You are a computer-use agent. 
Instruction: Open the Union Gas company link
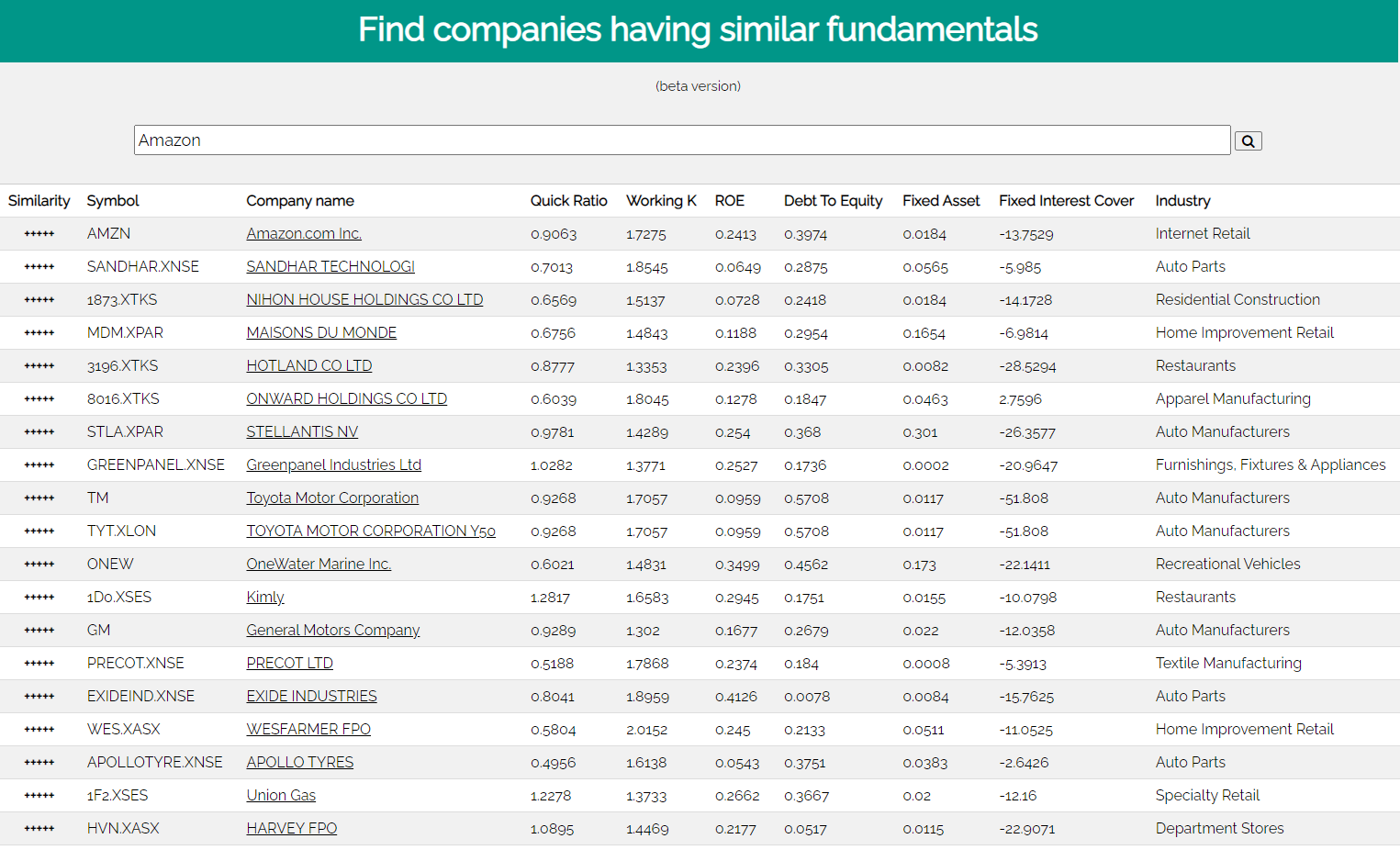pyautogui.click(x=281, y=796)
